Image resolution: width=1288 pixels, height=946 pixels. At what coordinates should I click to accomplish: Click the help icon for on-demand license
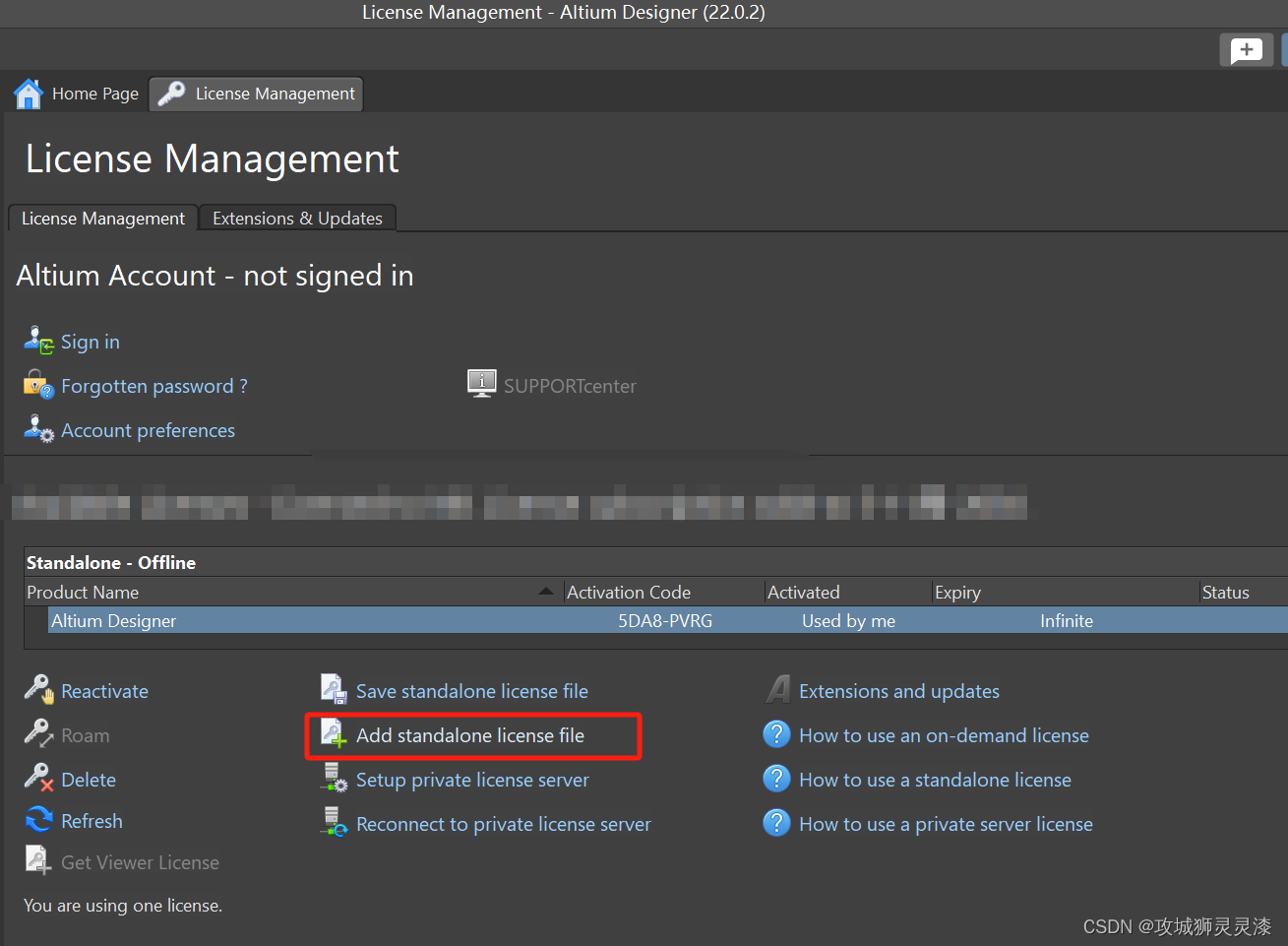click(x=777, y=734)
